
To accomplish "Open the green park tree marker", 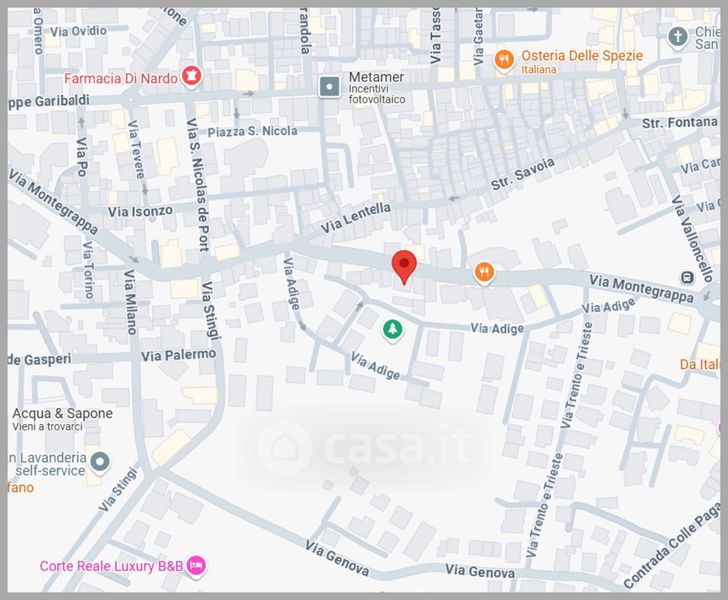I will (x=393, y=330).
